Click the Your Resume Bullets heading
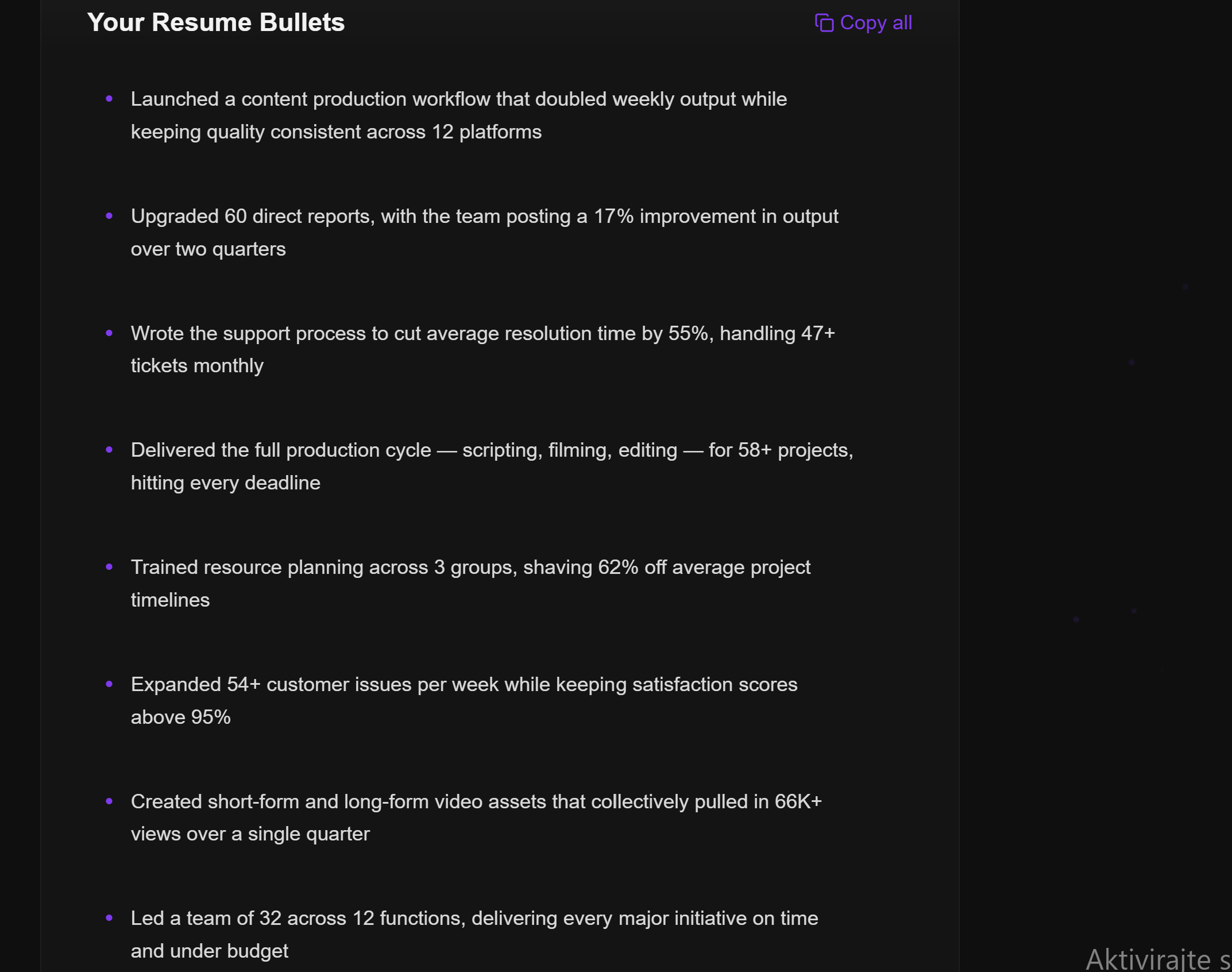The width and height of the screenshot is (1232, 972). tap(216, 23)
